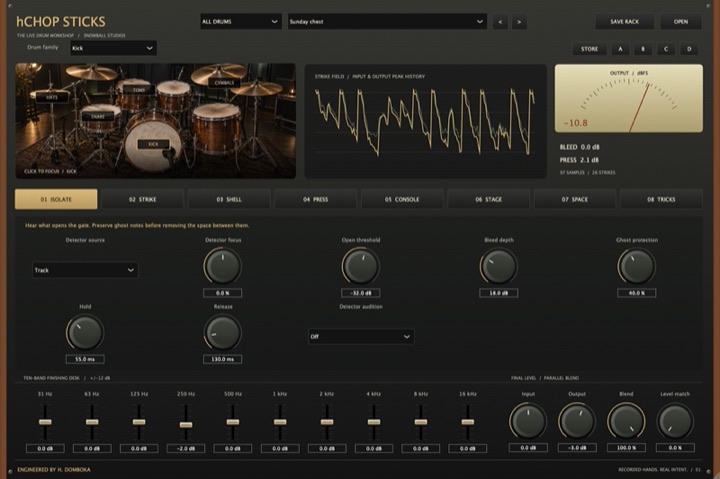Viewport: 720px width, 479px height.
Task: Click the 16 kHz EQ fader
Action: click(x=467, y=422)
